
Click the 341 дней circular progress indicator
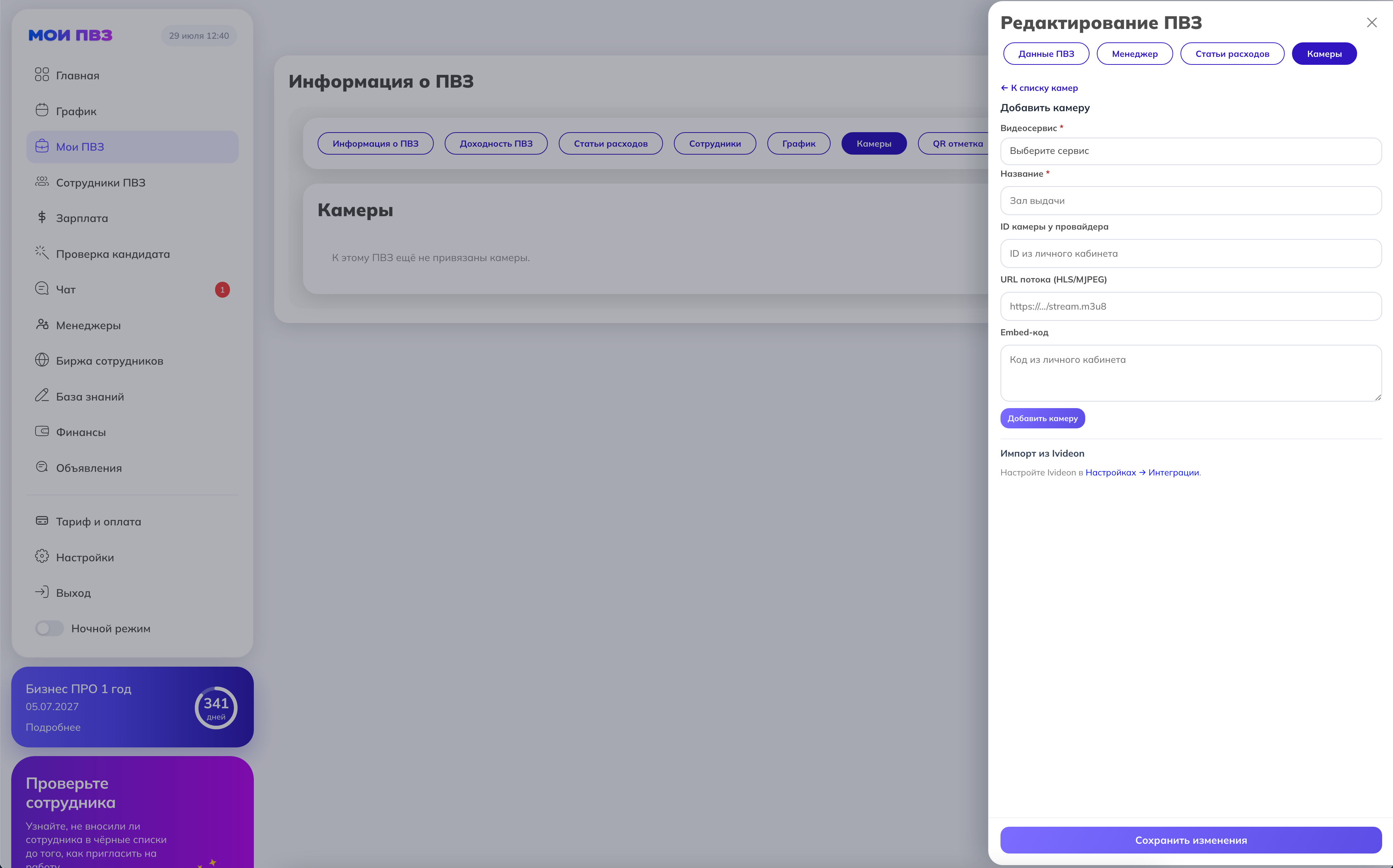pos(216,707)
